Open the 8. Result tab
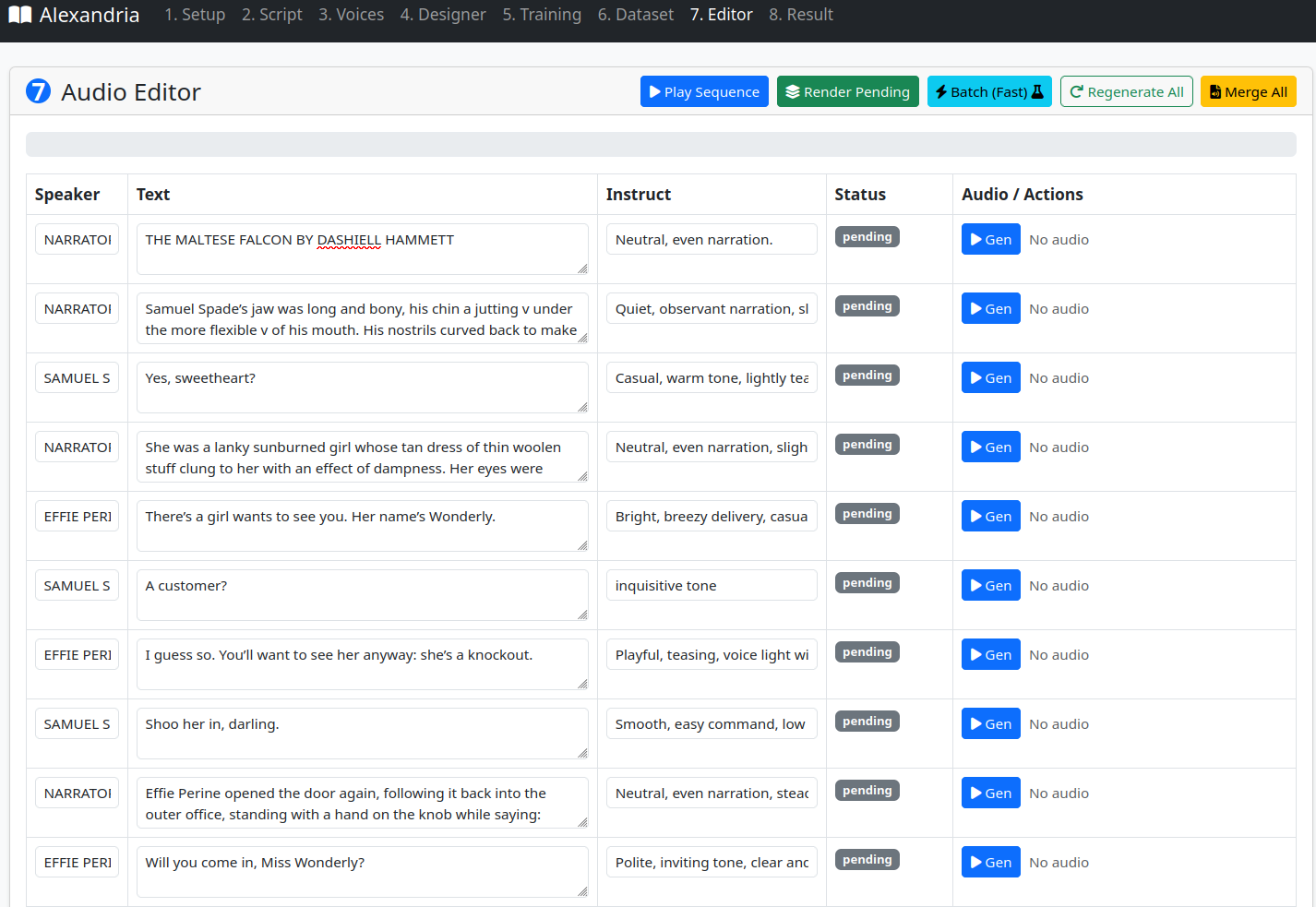 (x=800, y=15)
